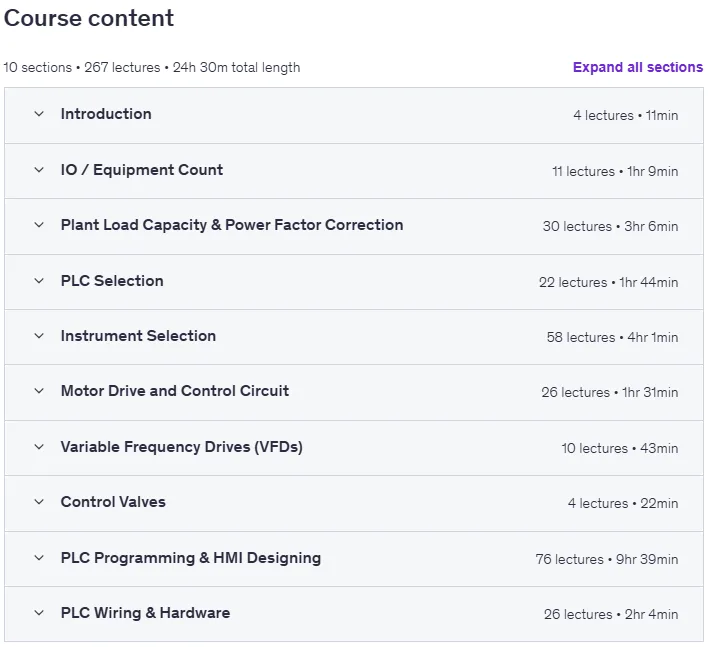Viewport: 710px width, 647px height.
Task: Select the Instrument Selection heading
Action: pos(138,336)
